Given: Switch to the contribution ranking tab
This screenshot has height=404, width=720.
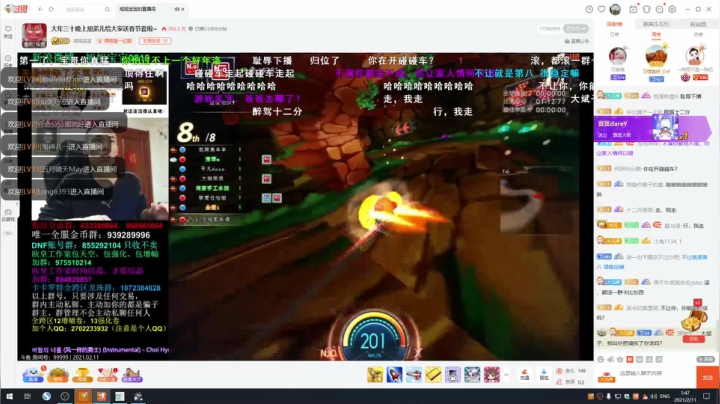Looking at the screenshot, I should pyautogui.click(x=614, y=24).
